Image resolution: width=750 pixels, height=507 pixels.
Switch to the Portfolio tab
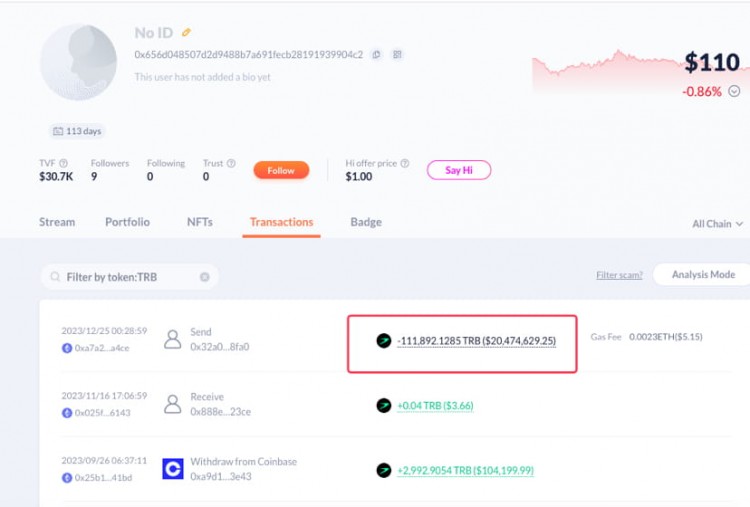click(127, 222)
